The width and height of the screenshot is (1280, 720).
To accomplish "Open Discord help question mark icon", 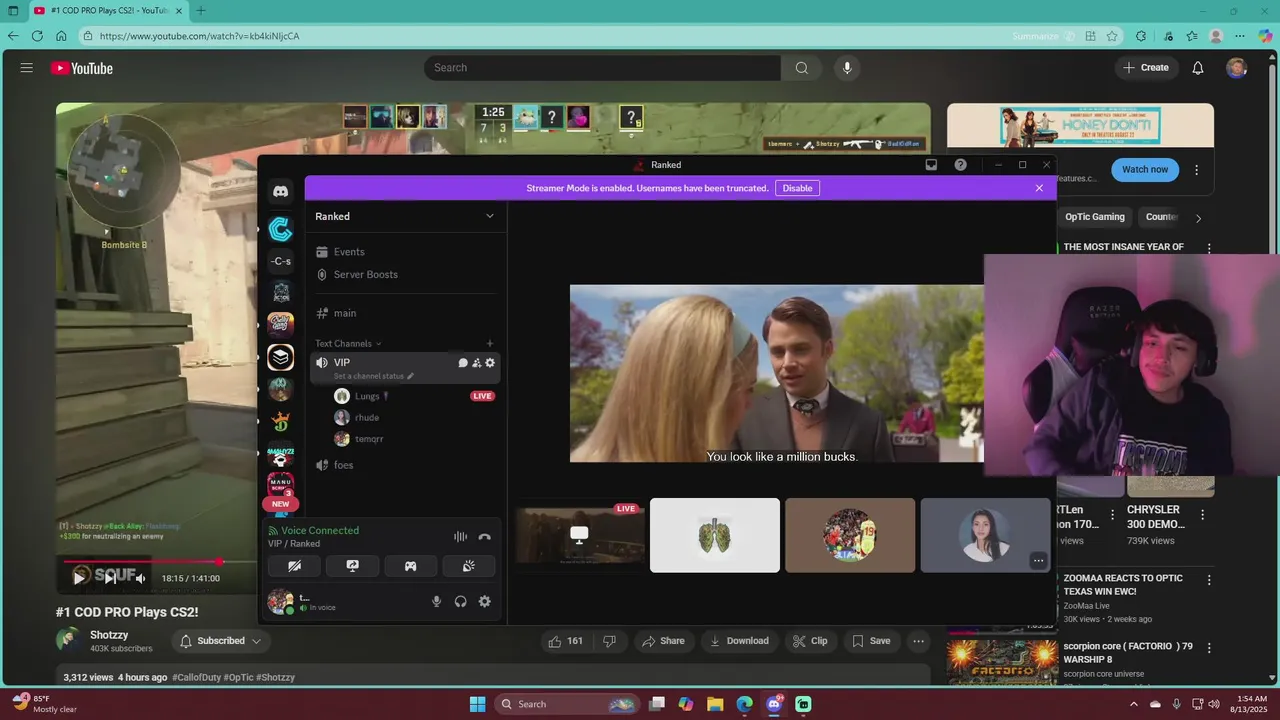I will (x=961, y=165).
